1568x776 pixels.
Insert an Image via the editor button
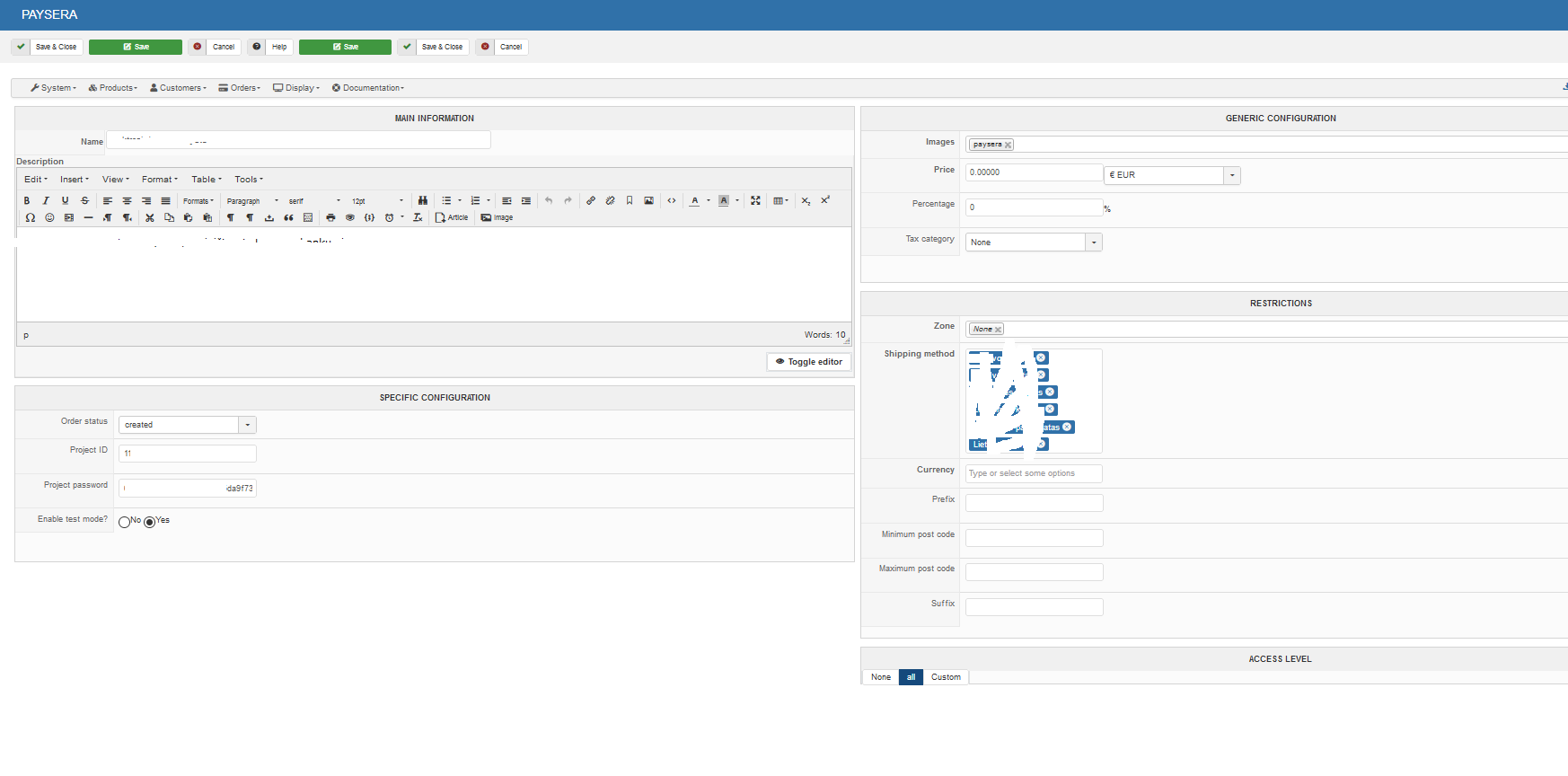[498, 218]
